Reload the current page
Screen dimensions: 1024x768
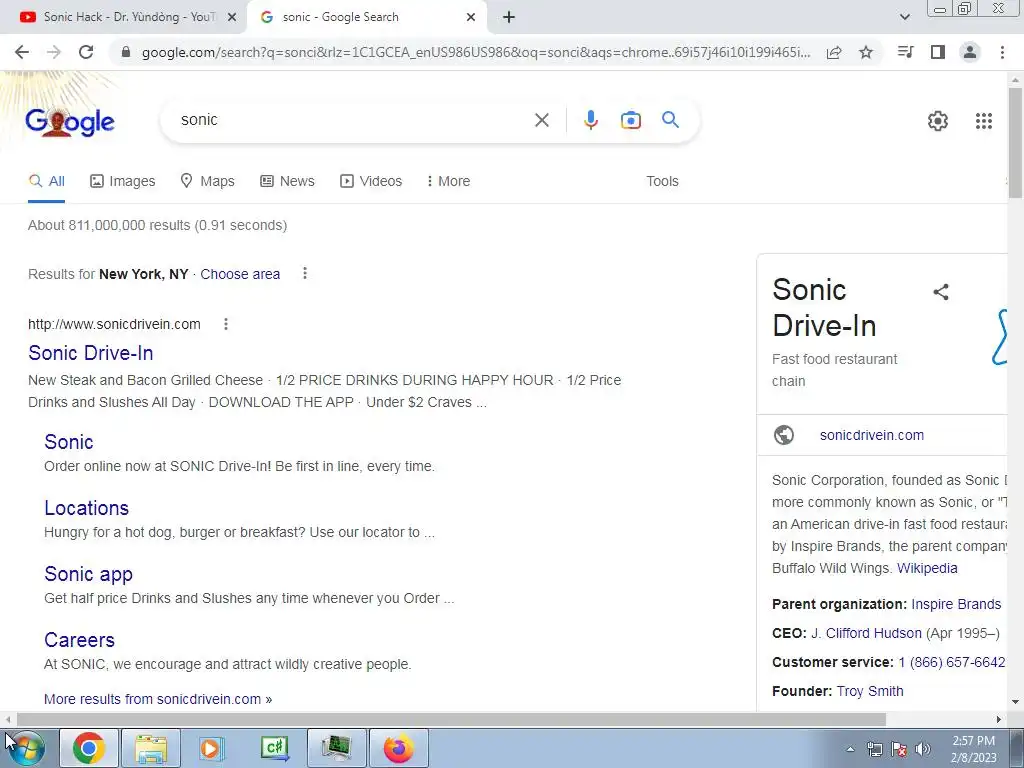click(86, 52)
